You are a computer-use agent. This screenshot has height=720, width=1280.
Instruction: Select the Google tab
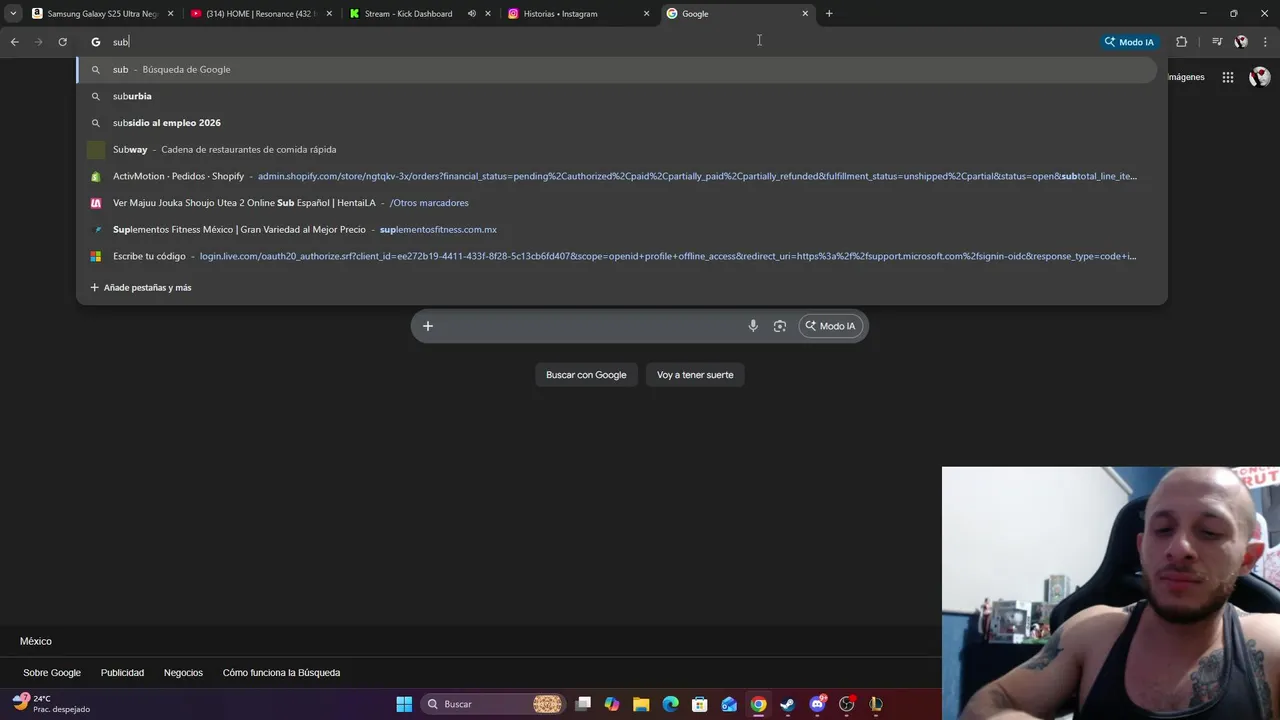(737, 14)
